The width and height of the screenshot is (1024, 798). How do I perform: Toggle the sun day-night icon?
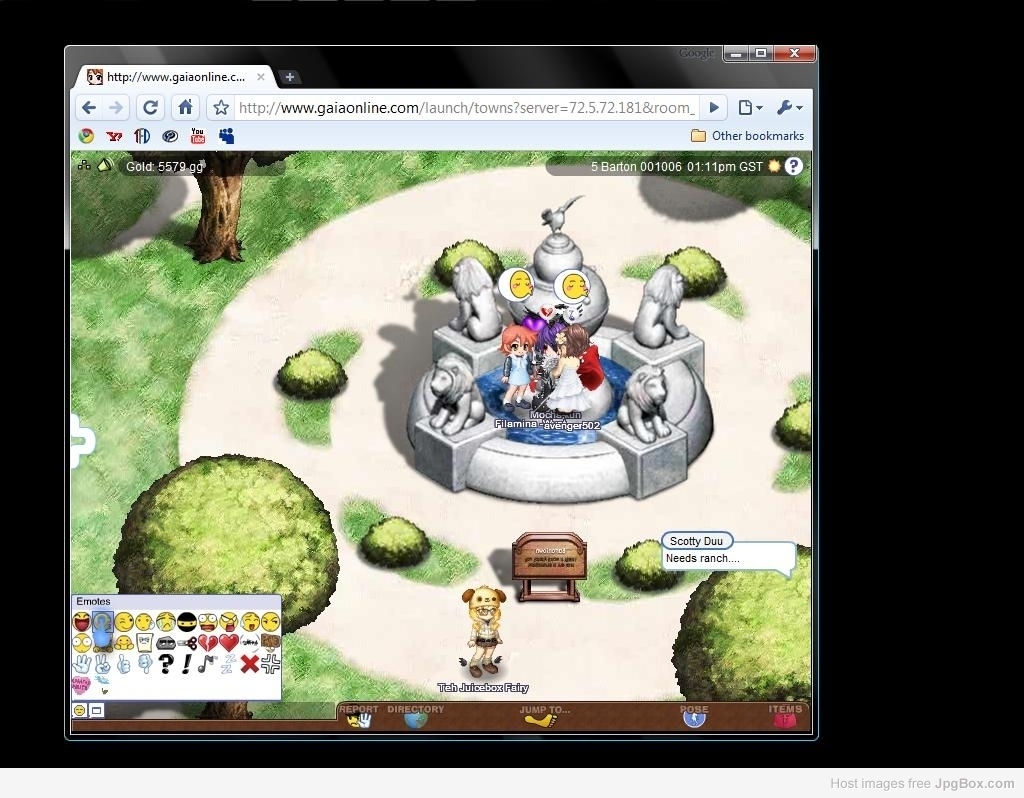point(775,167)
